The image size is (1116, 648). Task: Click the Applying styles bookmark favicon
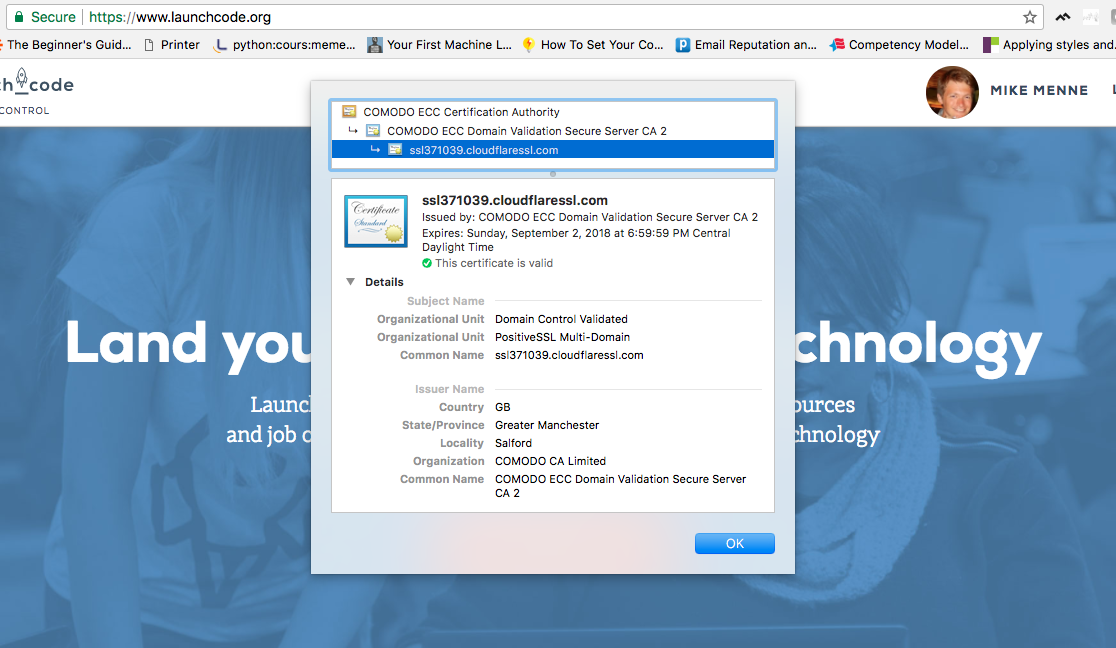[991, 45]
